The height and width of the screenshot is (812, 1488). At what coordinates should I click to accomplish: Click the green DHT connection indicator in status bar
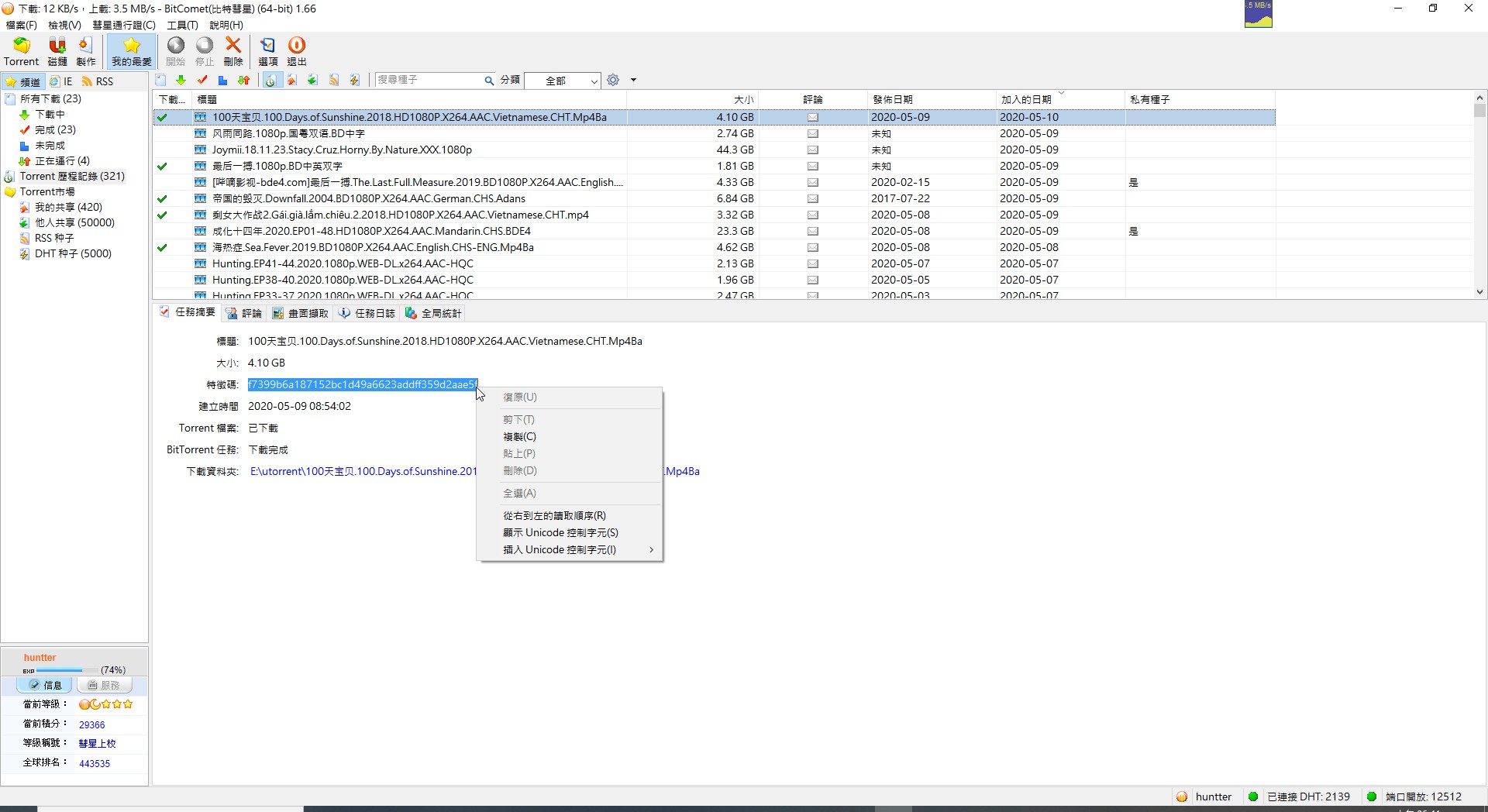click(x=1253, y=797)
